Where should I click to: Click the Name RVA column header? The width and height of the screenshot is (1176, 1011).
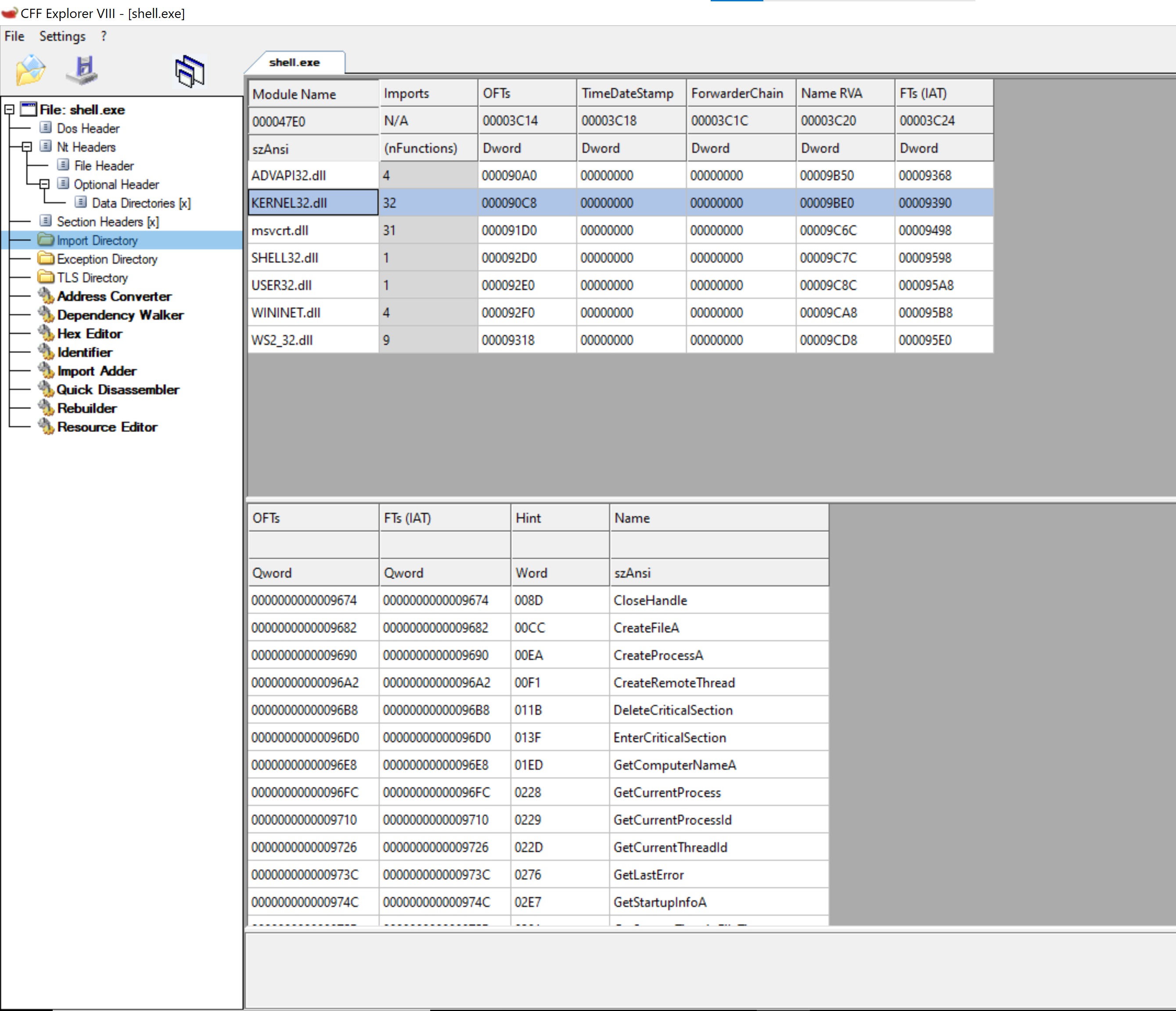pyautogui.click(x=845, y=93)
